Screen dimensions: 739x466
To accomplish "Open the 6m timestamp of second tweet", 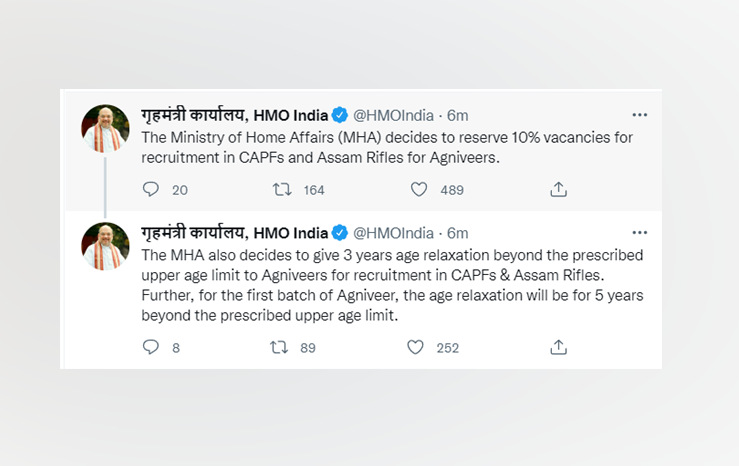I will (x=457, y=233).
